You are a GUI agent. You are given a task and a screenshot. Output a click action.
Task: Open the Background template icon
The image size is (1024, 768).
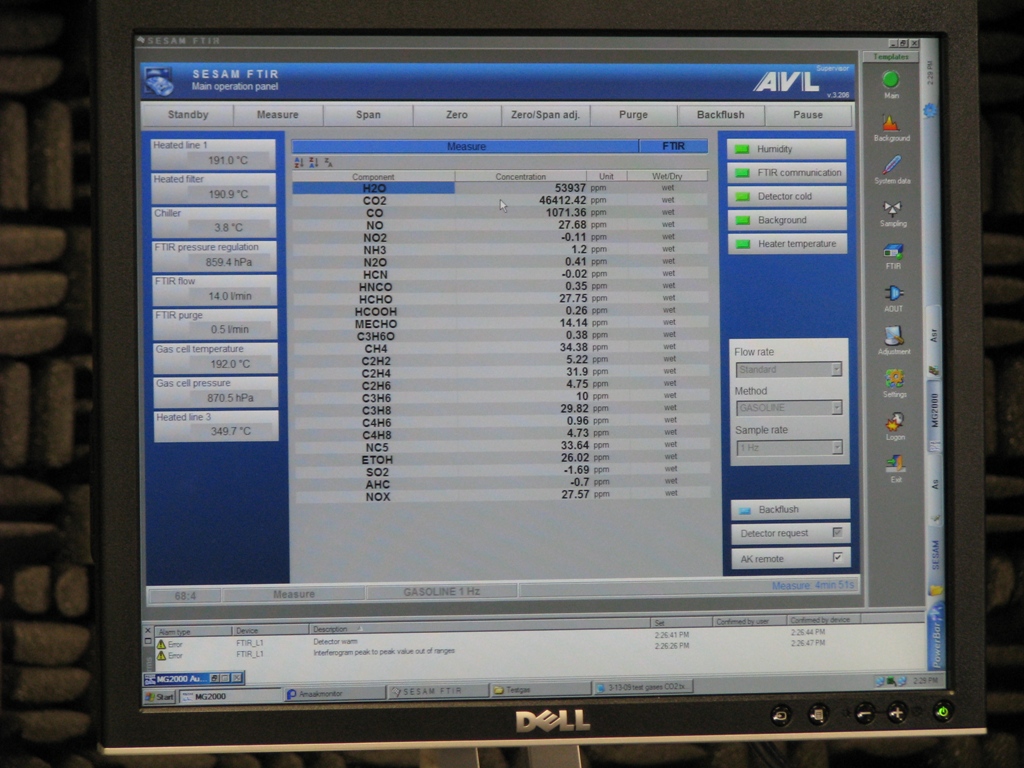point(891,123)
